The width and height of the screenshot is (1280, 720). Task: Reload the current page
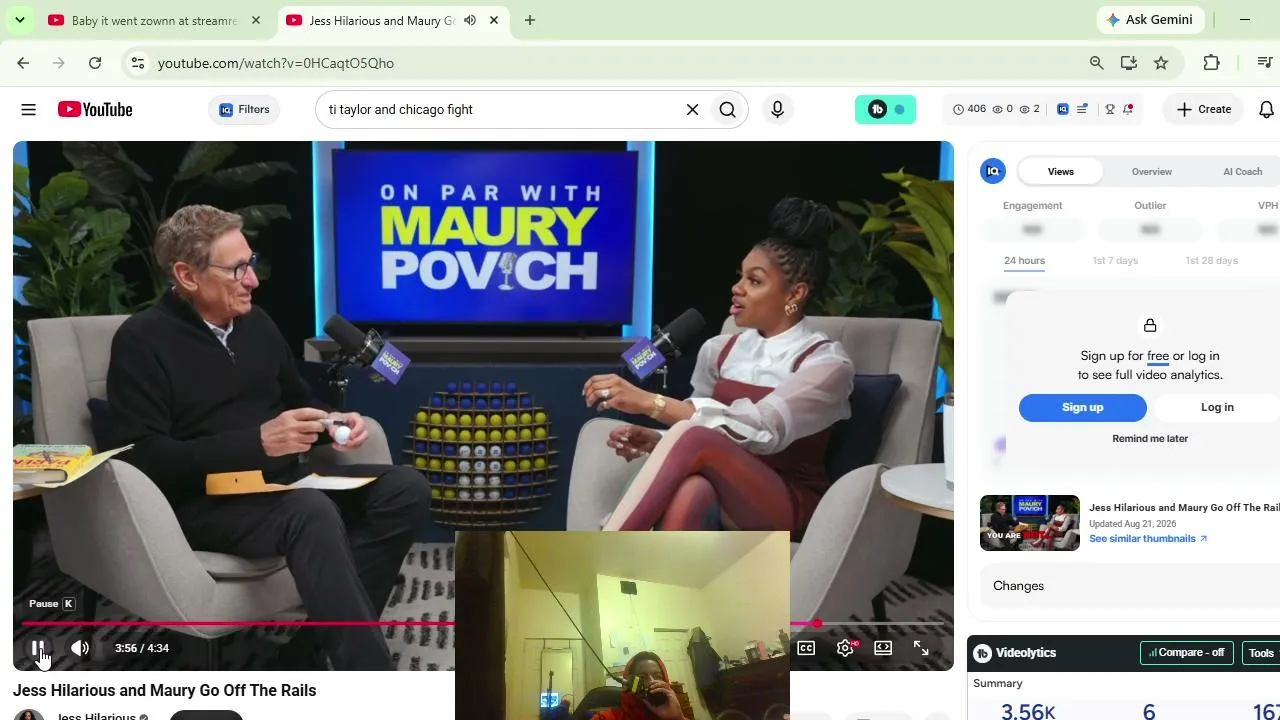95,63
